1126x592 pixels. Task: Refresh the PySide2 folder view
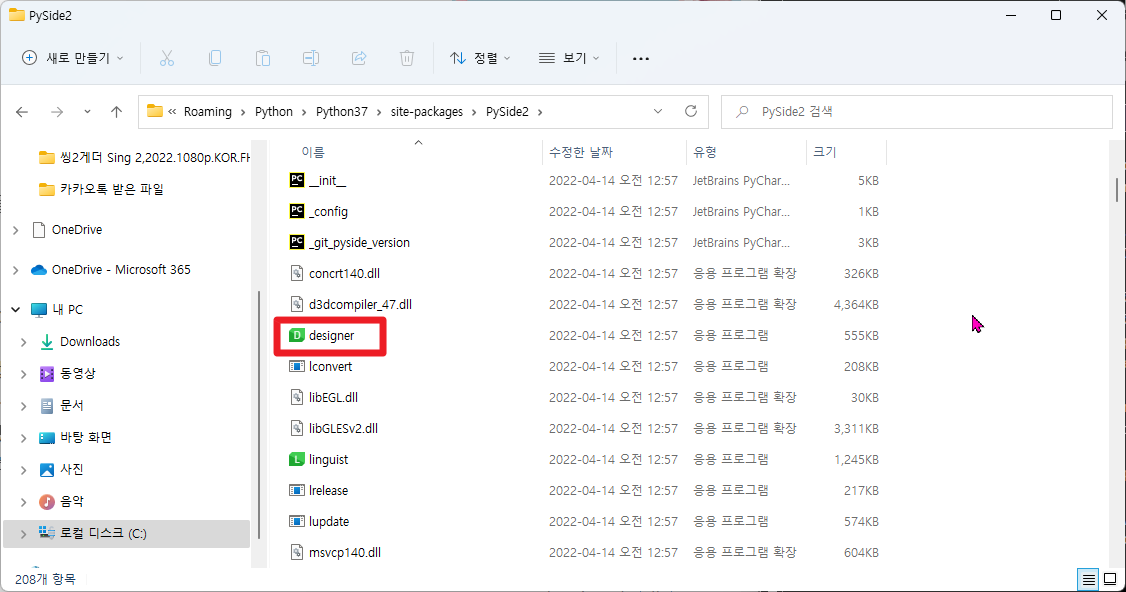pyautogui.click(x=691, y=111)
